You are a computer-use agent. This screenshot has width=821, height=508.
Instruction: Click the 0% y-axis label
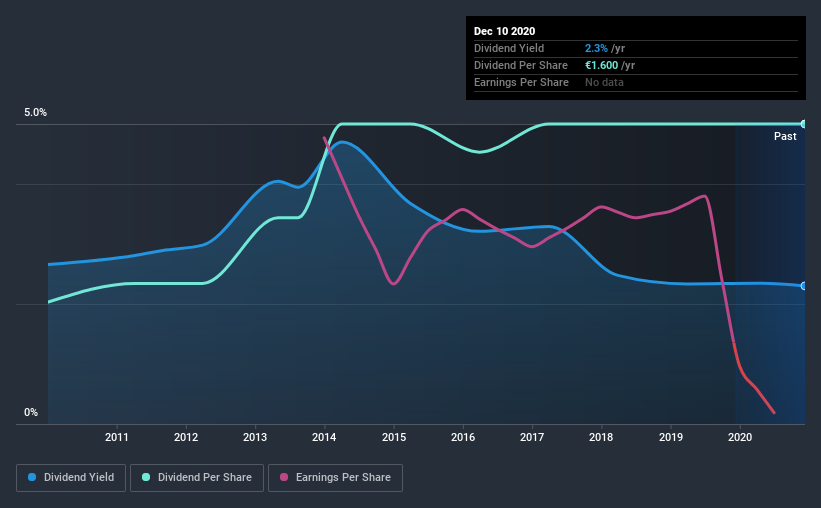coord(31,413)
